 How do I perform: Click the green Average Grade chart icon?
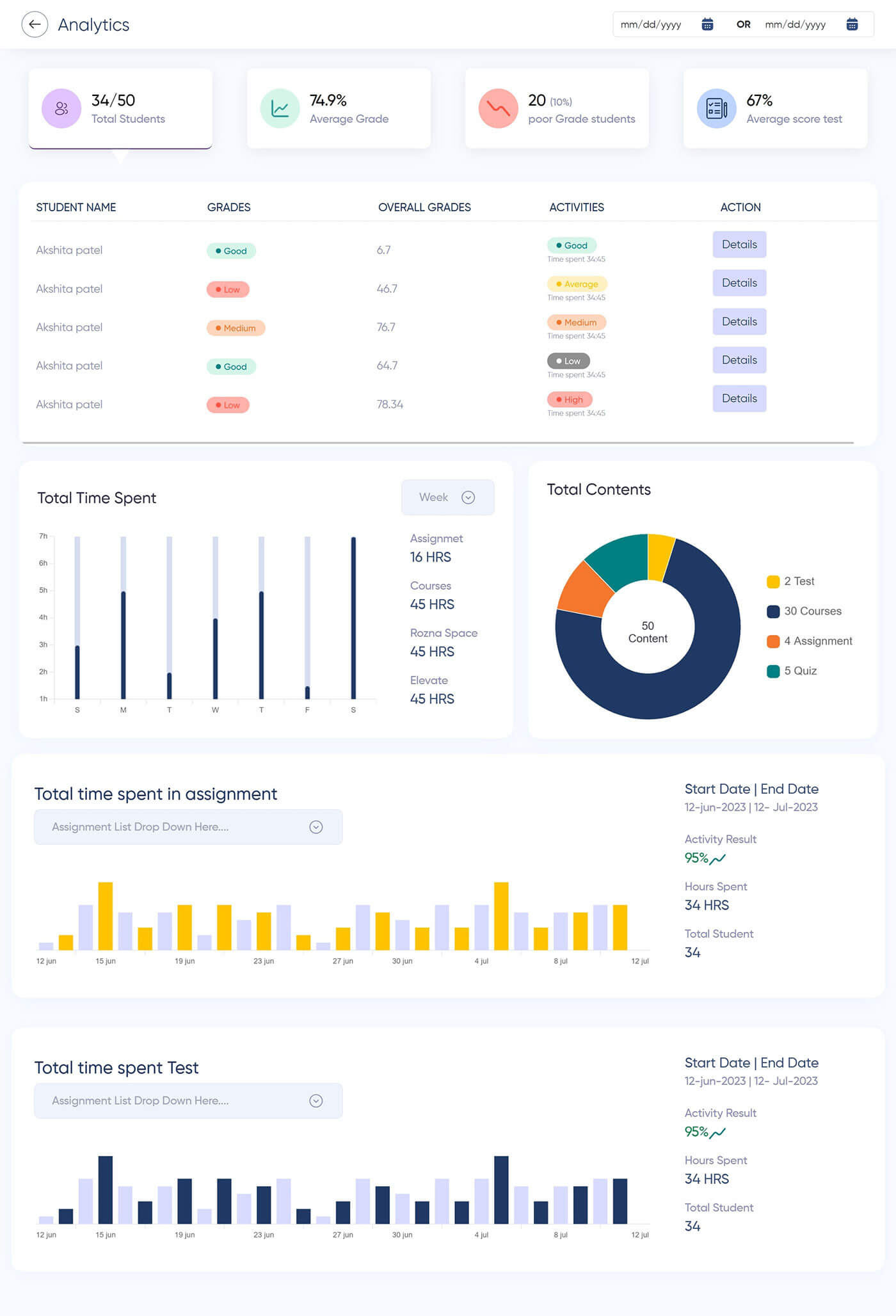280,109
